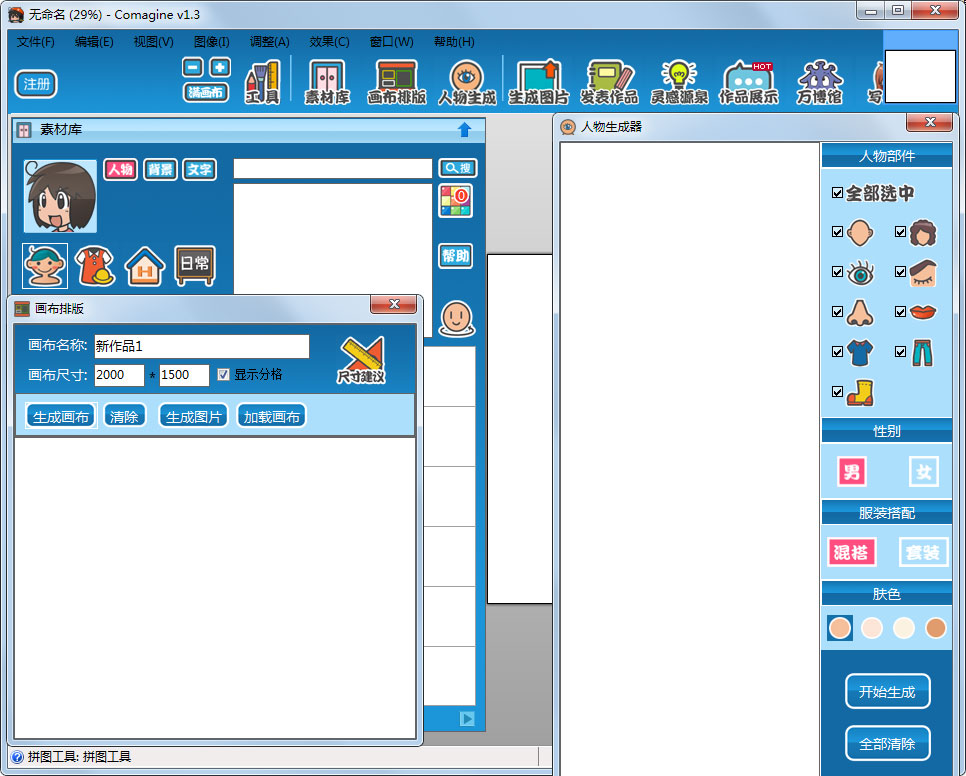Screen dimensions: 966x776
Task: Click the 生成图片 image generation icon
Action: 538,80
